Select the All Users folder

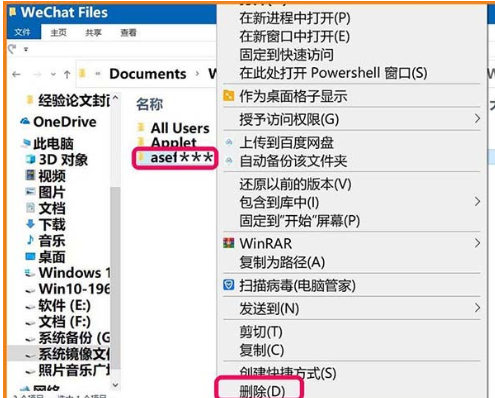click(x=180, y=128)
